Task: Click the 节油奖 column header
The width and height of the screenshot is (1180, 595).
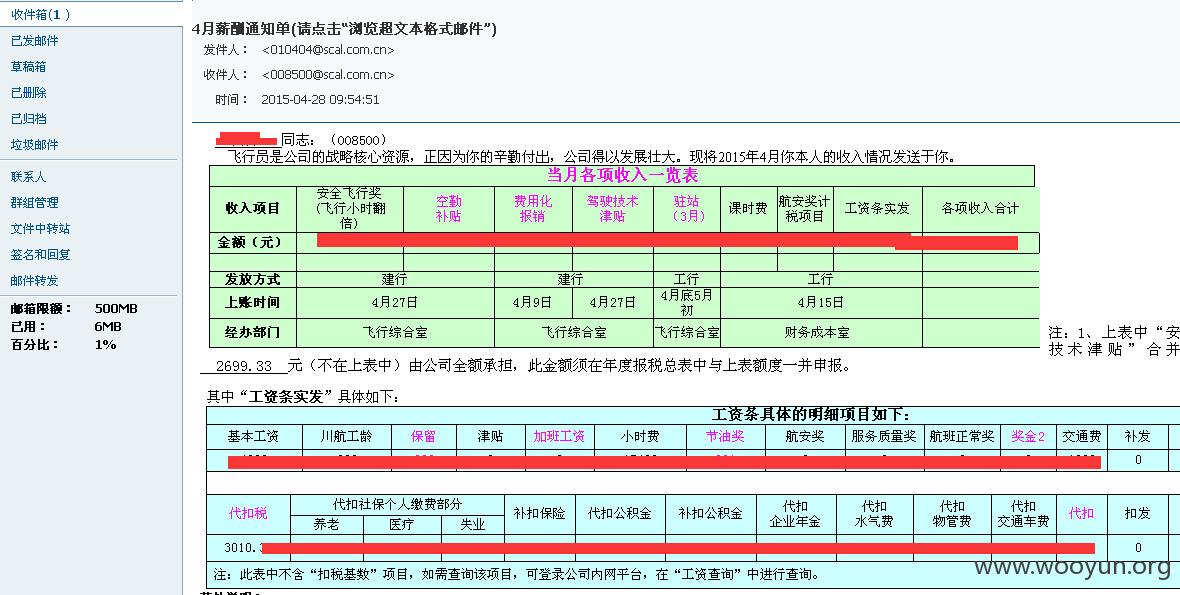Action: (x=725, y=436)
